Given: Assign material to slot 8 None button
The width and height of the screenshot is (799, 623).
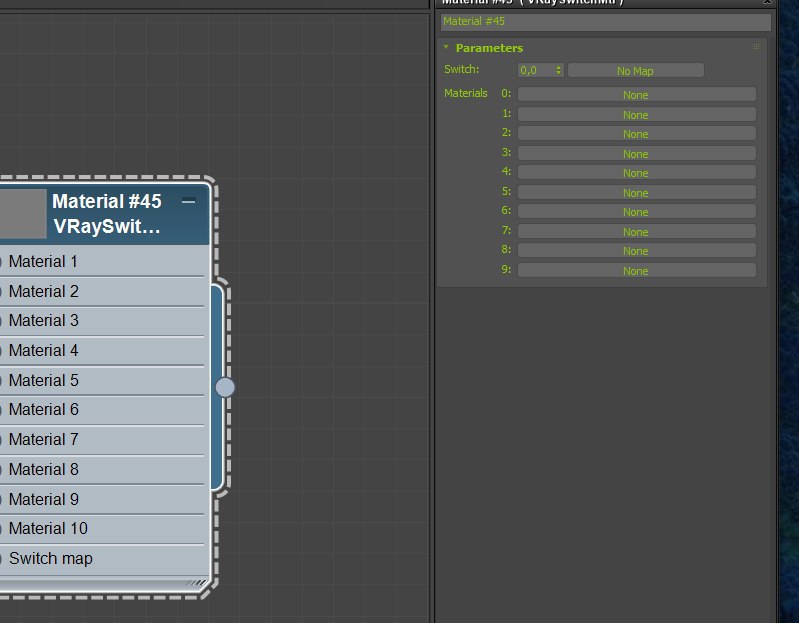Looking at the screenshot, I should click(x=636, y=251).
